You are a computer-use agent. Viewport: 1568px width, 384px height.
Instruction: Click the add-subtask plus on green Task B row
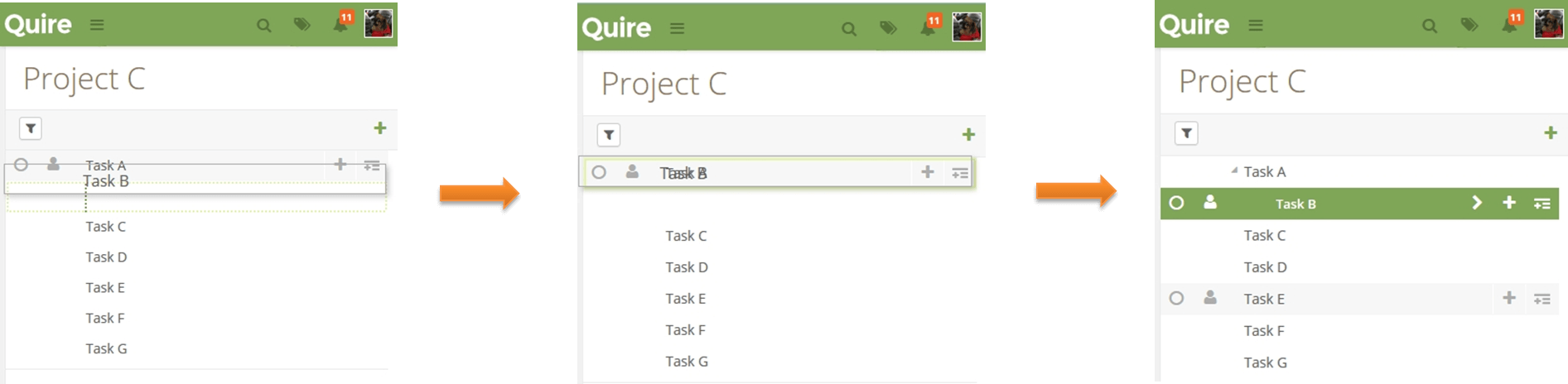[1509, 203]
